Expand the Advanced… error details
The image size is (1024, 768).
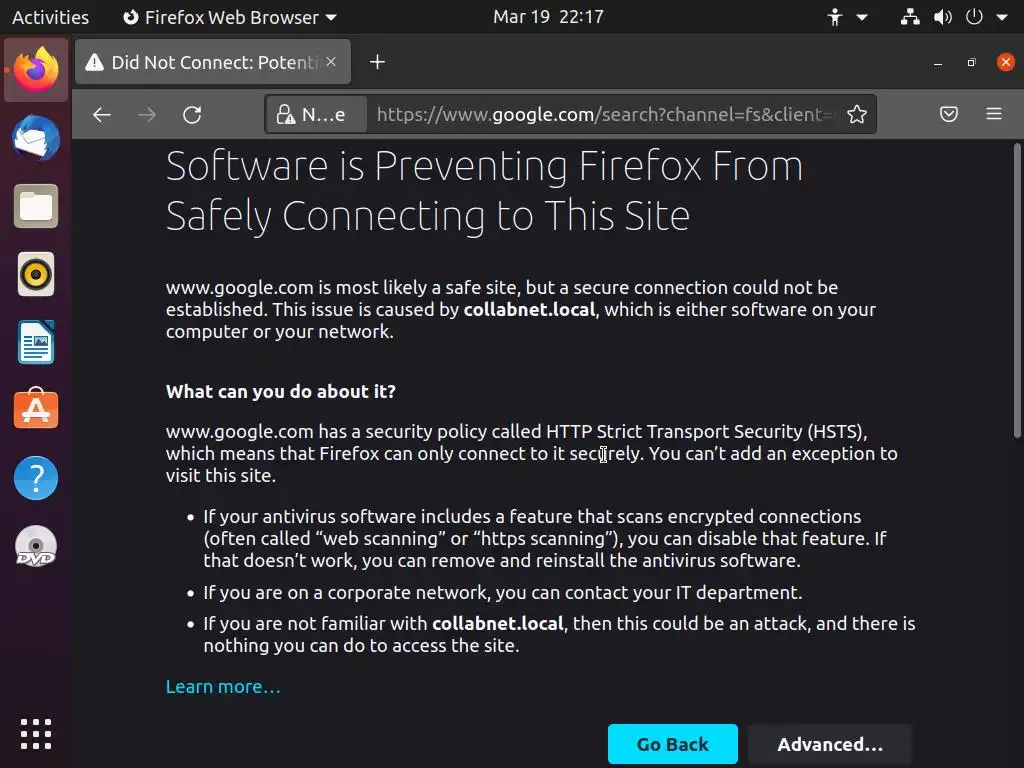coord(829,744)
